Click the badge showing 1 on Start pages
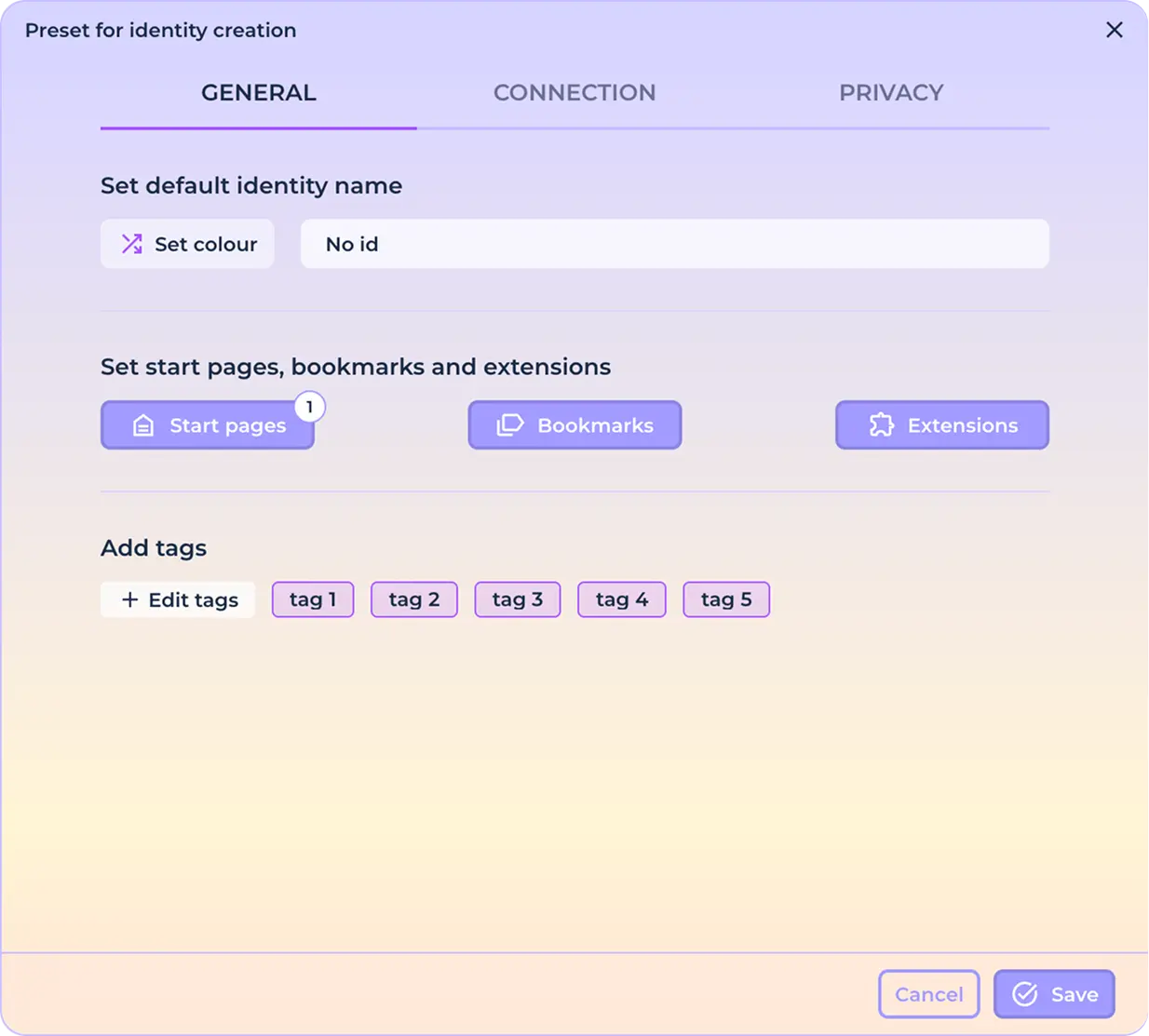 click(309, 407)
